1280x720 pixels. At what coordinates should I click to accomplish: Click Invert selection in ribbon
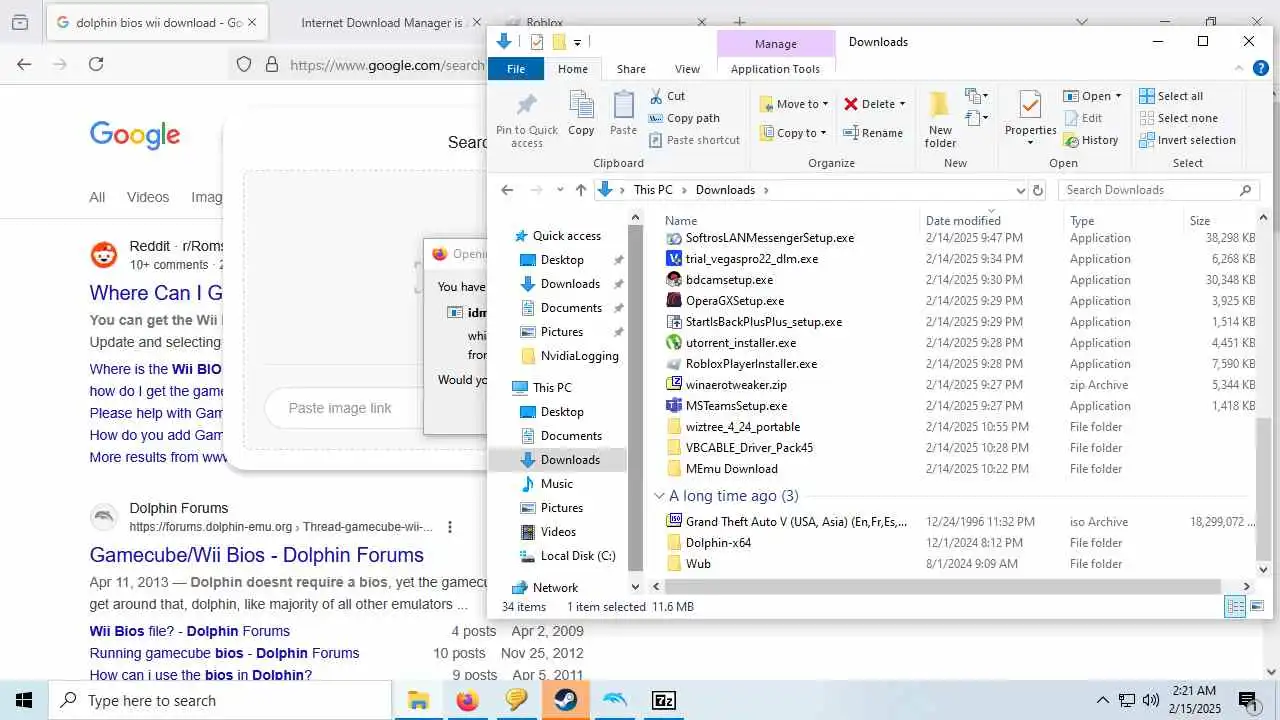[1188, 140]
